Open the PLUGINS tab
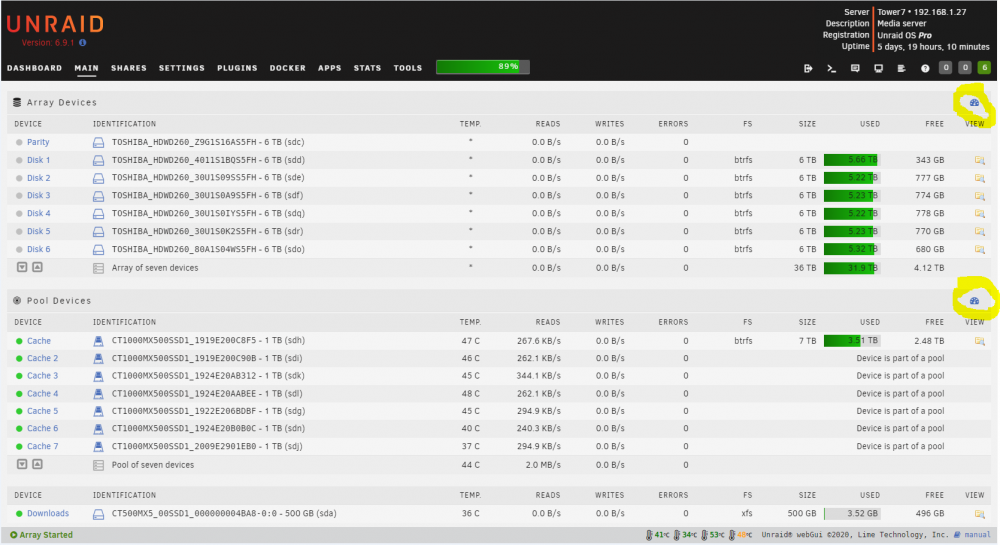The image size is (1000, 545). 237,68
